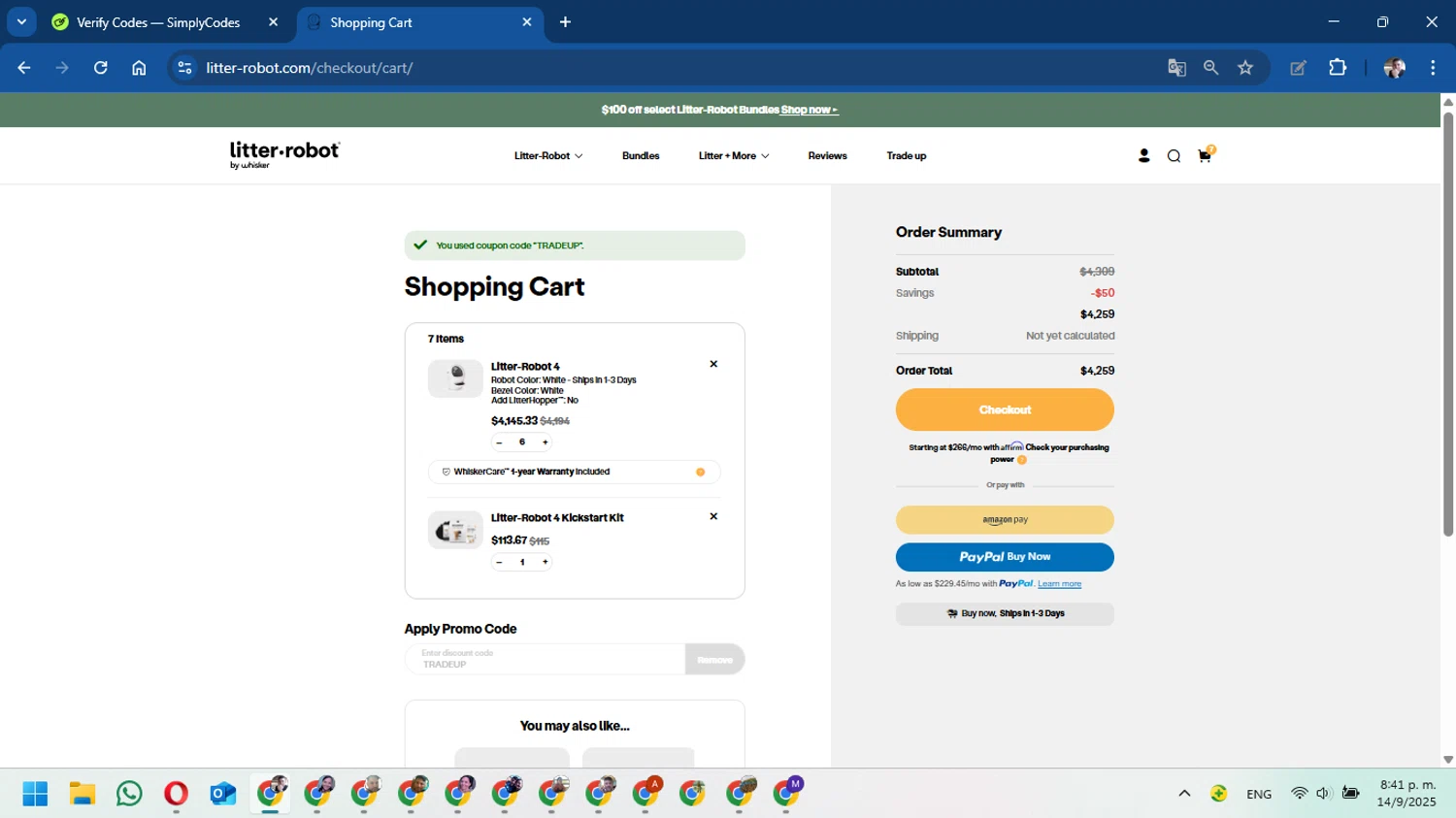1456x818 pixels.
Task: Click the promo code input field
Action: [x=545, y=660]
